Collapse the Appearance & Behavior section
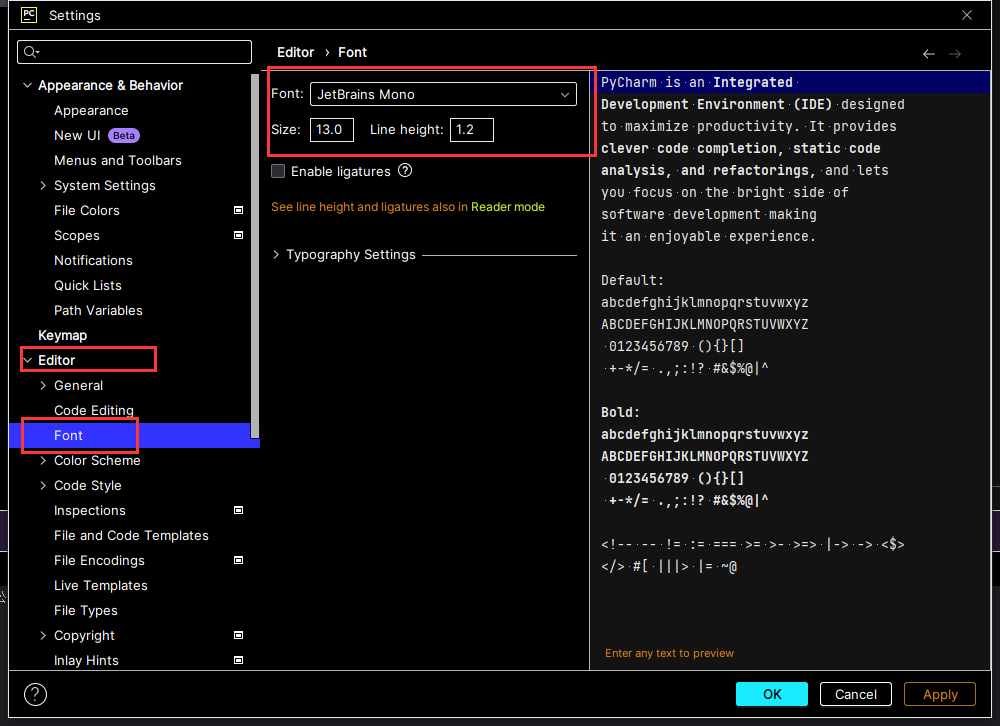The width and height of the screenshot is (1000, 726). [x=27, y=85]
